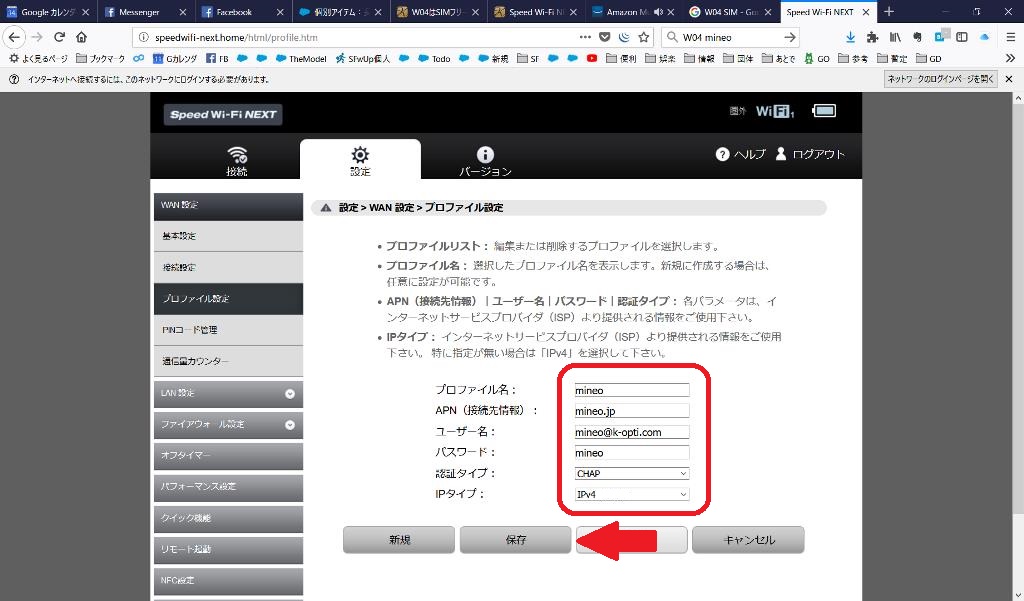Open the TheModel bookmark
The width and height of the screenshot is (1024, 601).
pyautogui.click(x=300, y=58)
